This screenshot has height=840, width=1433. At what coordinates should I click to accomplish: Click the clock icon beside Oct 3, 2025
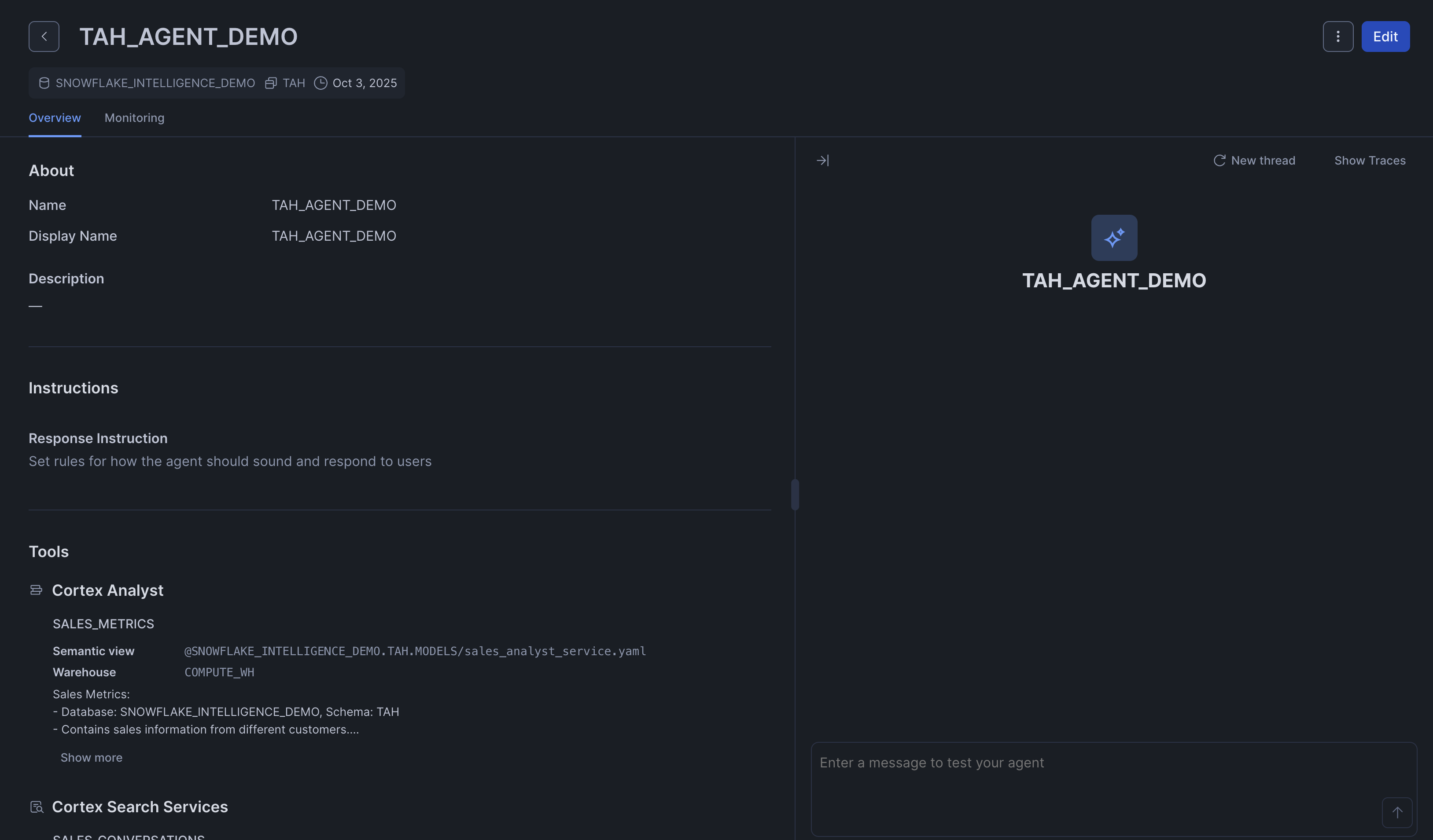[x=320, y=83]
